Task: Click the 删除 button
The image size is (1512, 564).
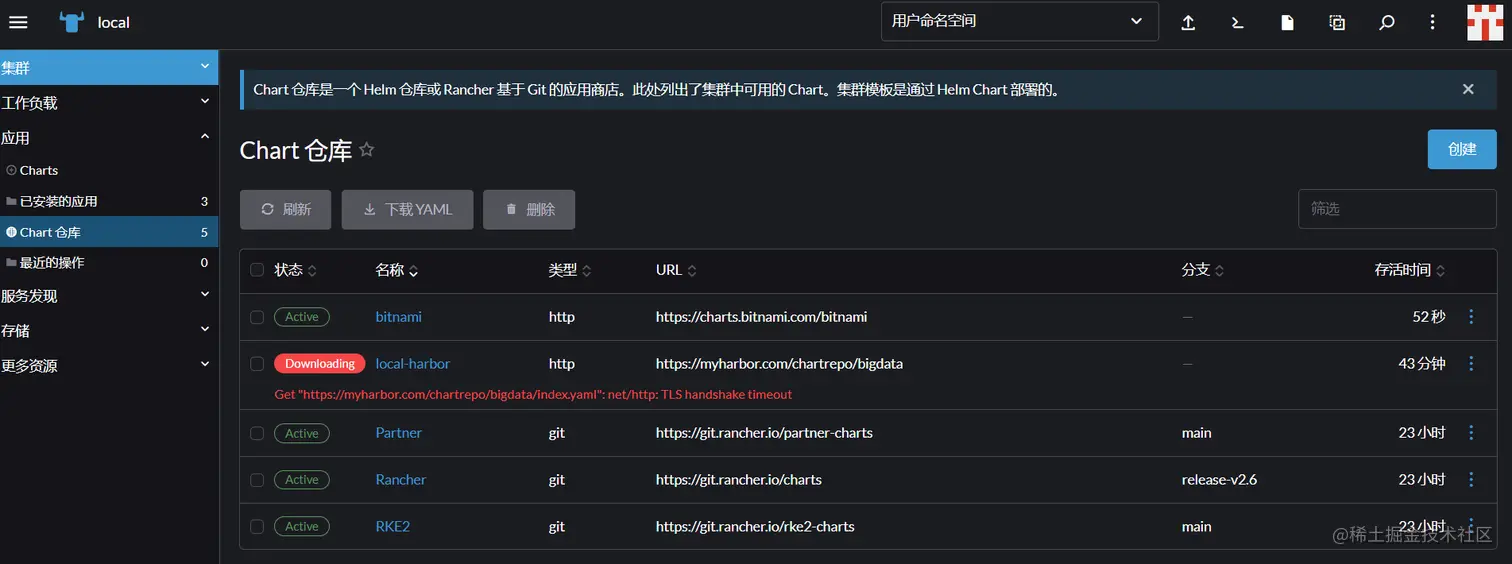Action: pos(529,209)
